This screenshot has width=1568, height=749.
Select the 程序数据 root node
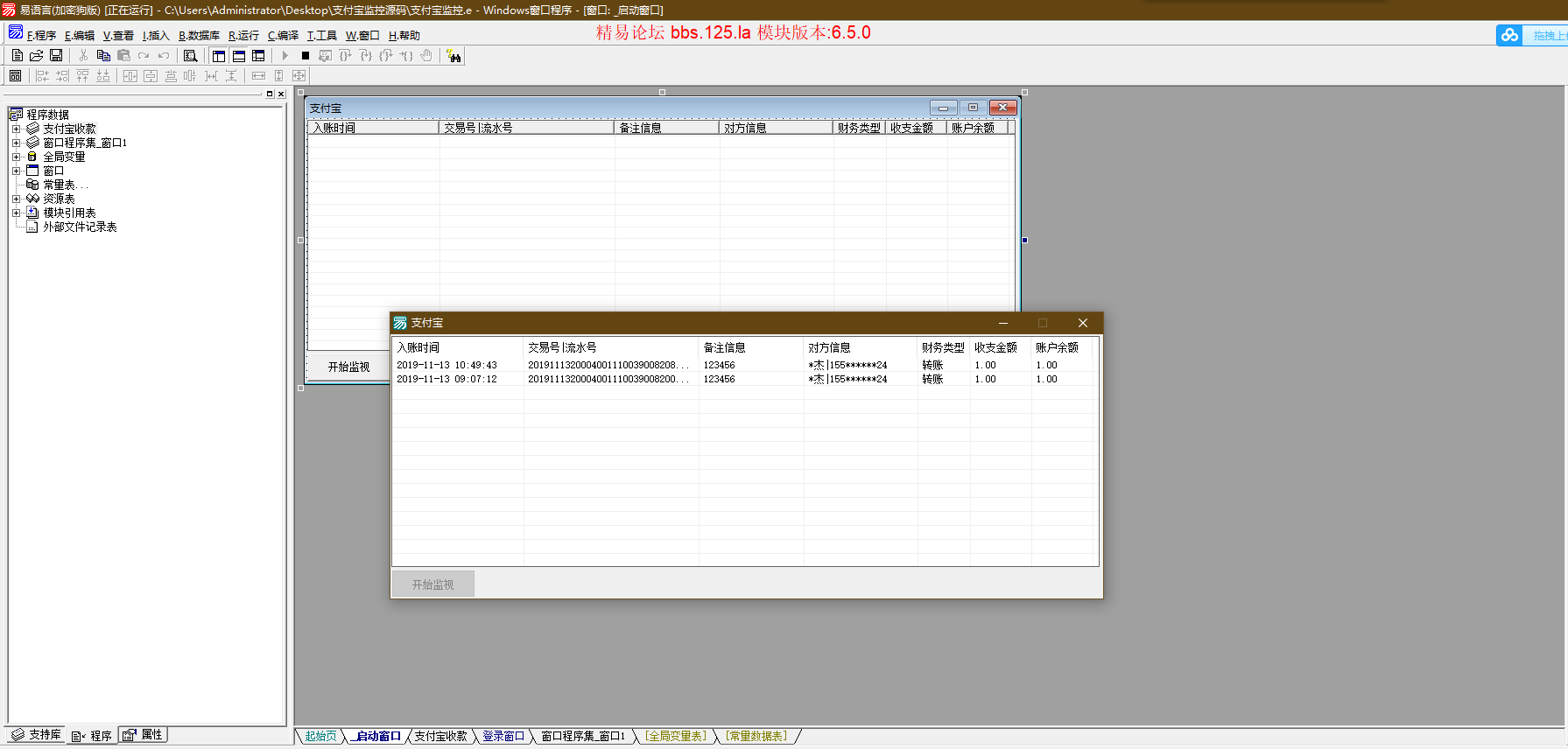click(x=47, y=115)
